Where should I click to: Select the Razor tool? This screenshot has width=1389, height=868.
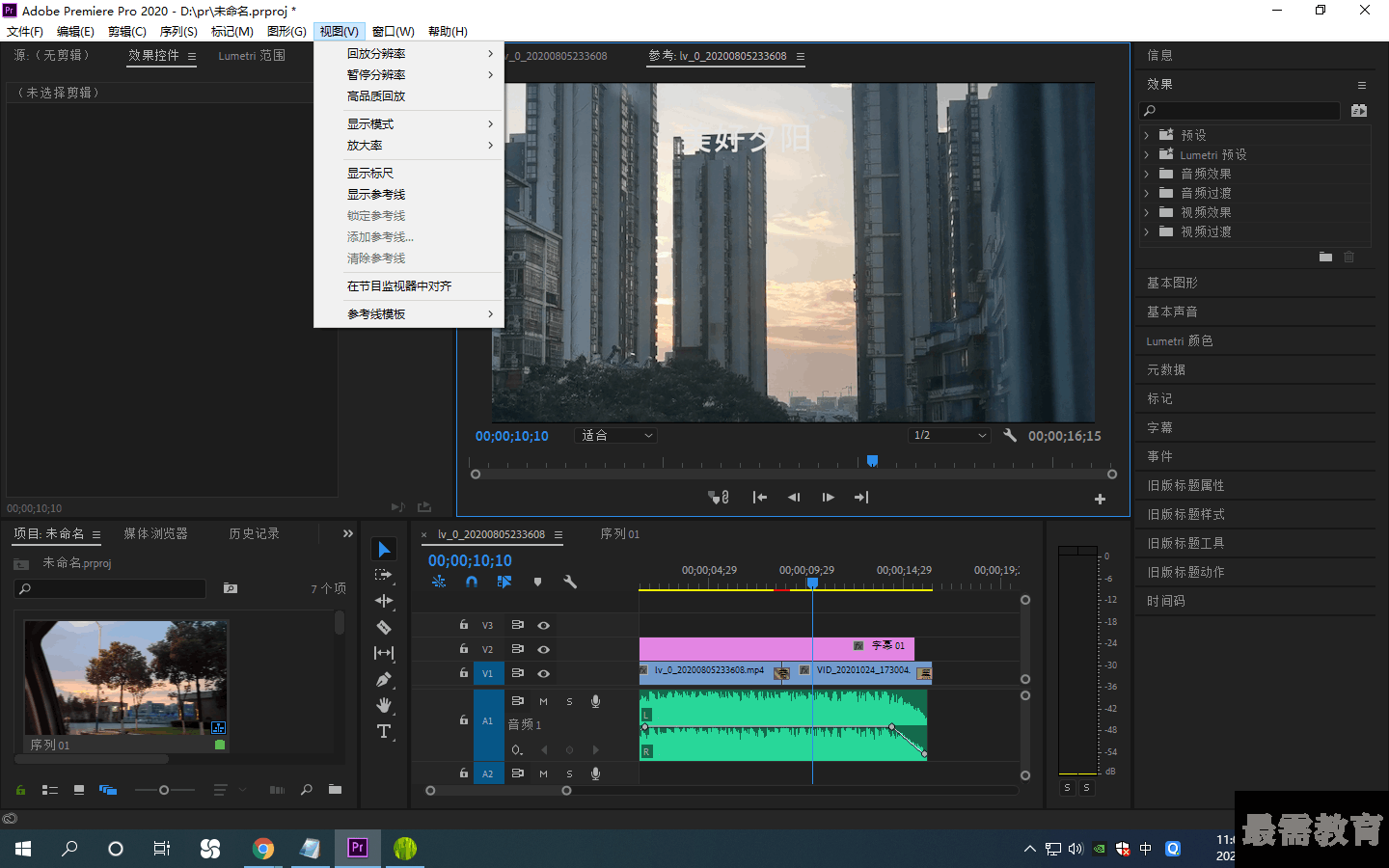384,627
